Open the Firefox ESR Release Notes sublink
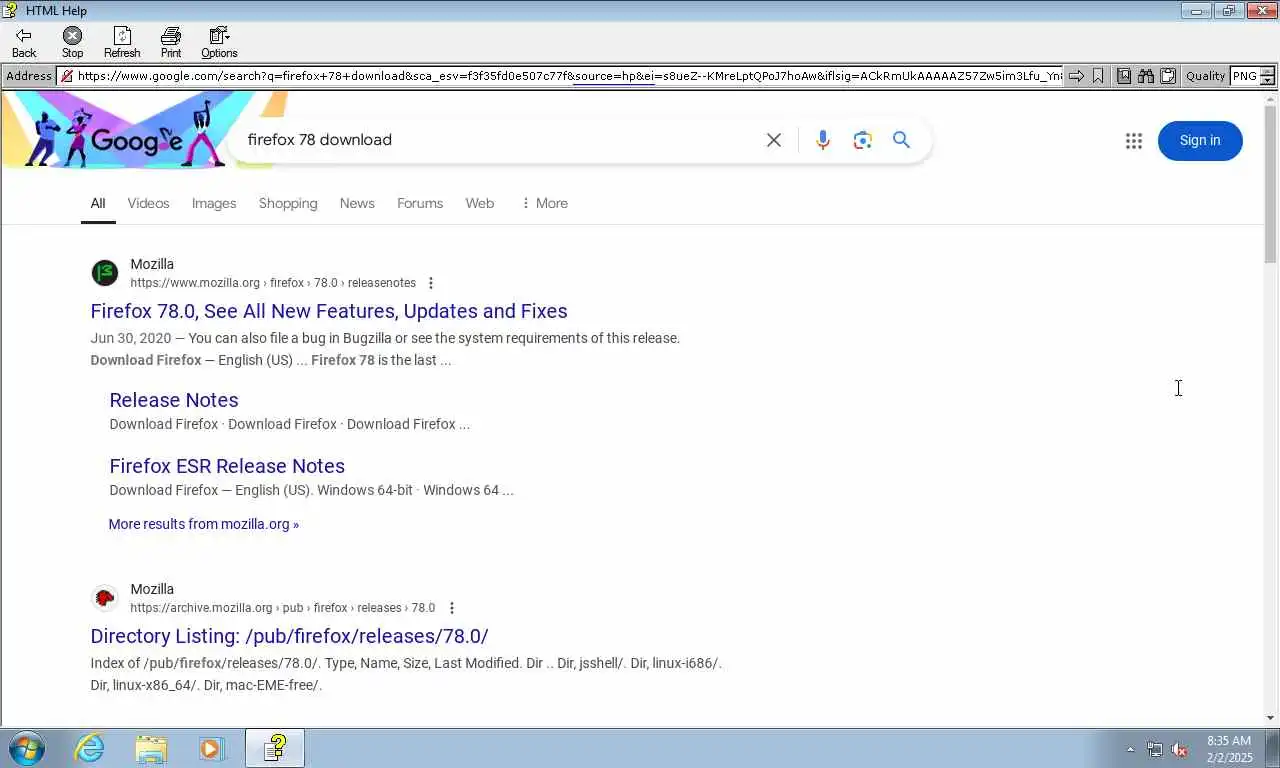This screenshot has height=768, width=1280. point(227,466)
